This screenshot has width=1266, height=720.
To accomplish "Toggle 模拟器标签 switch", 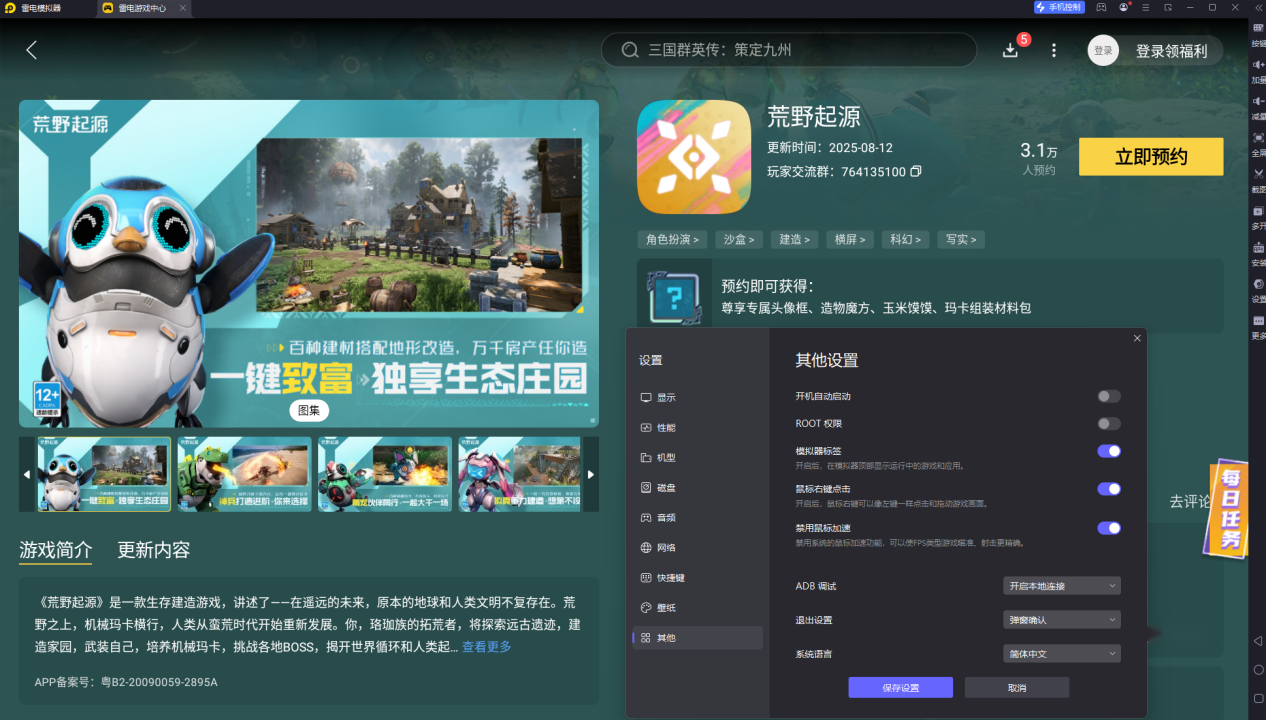I will point(1108,451).
